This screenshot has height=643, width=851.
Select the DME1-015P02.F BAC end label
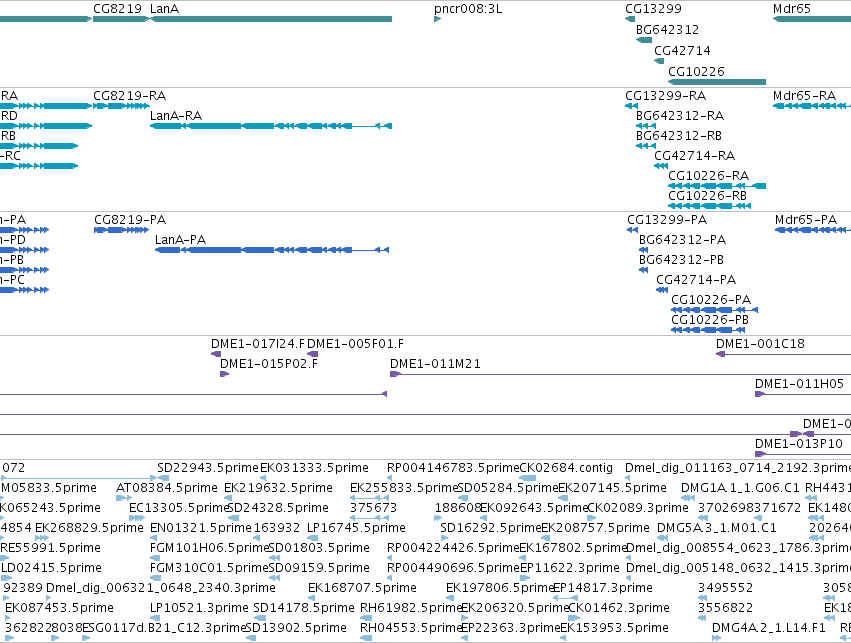tap(269, 364)
